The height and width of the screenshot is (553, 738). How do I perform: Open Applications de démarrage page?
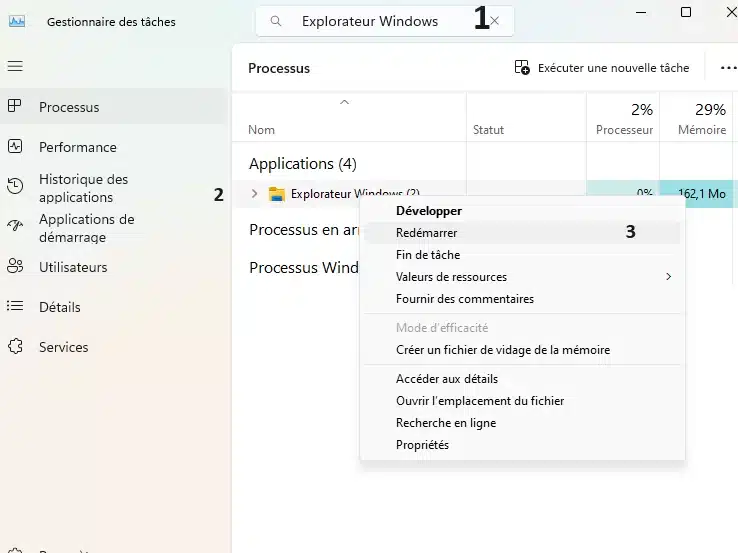tap(113, 228)
